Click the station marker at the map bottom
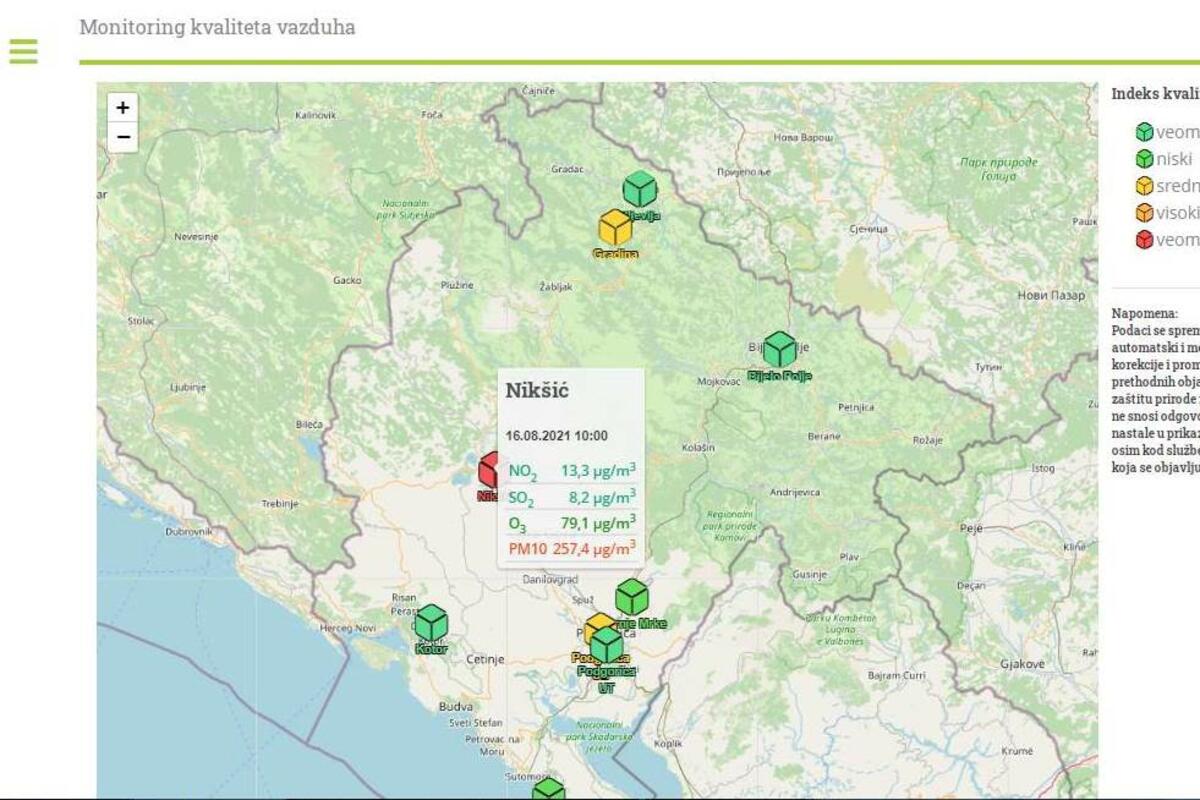1200x800 pixels. 548,791
